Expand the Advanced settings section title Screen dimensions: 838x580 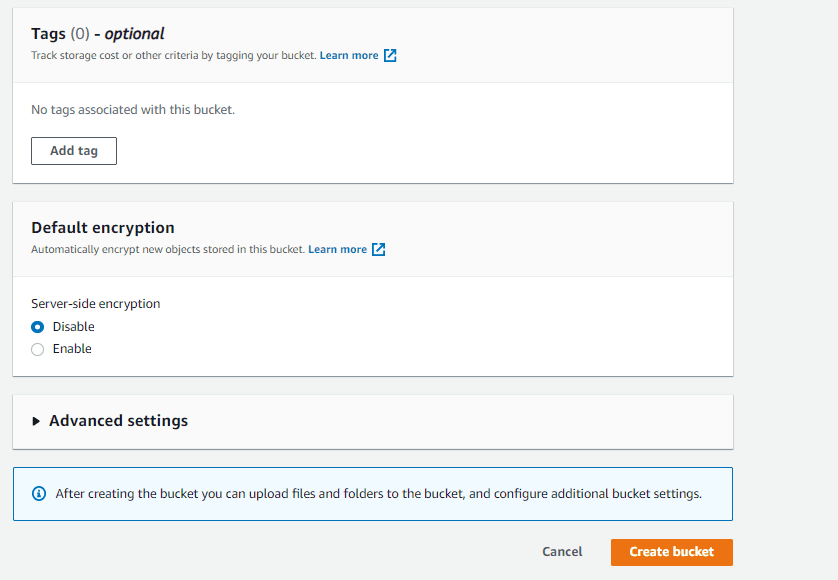point(119,421)
